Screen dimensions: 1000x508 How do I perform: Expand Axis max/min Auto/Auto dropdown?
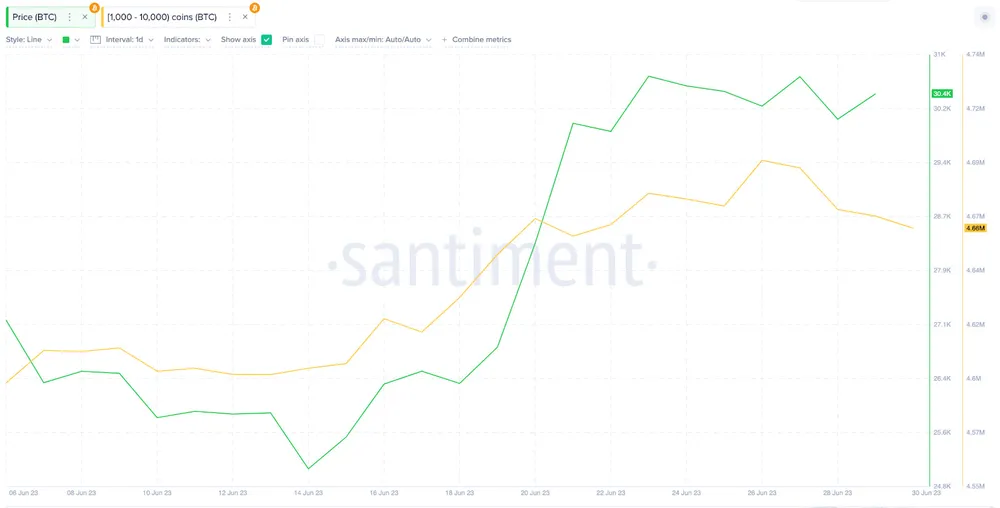click(x=383, y=40)
